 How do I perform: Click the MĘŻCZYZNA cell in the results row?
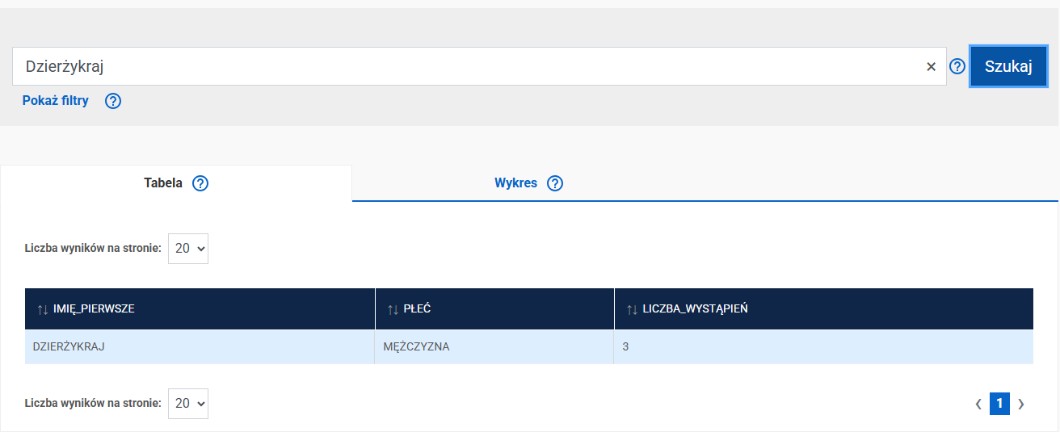(416, 347)
